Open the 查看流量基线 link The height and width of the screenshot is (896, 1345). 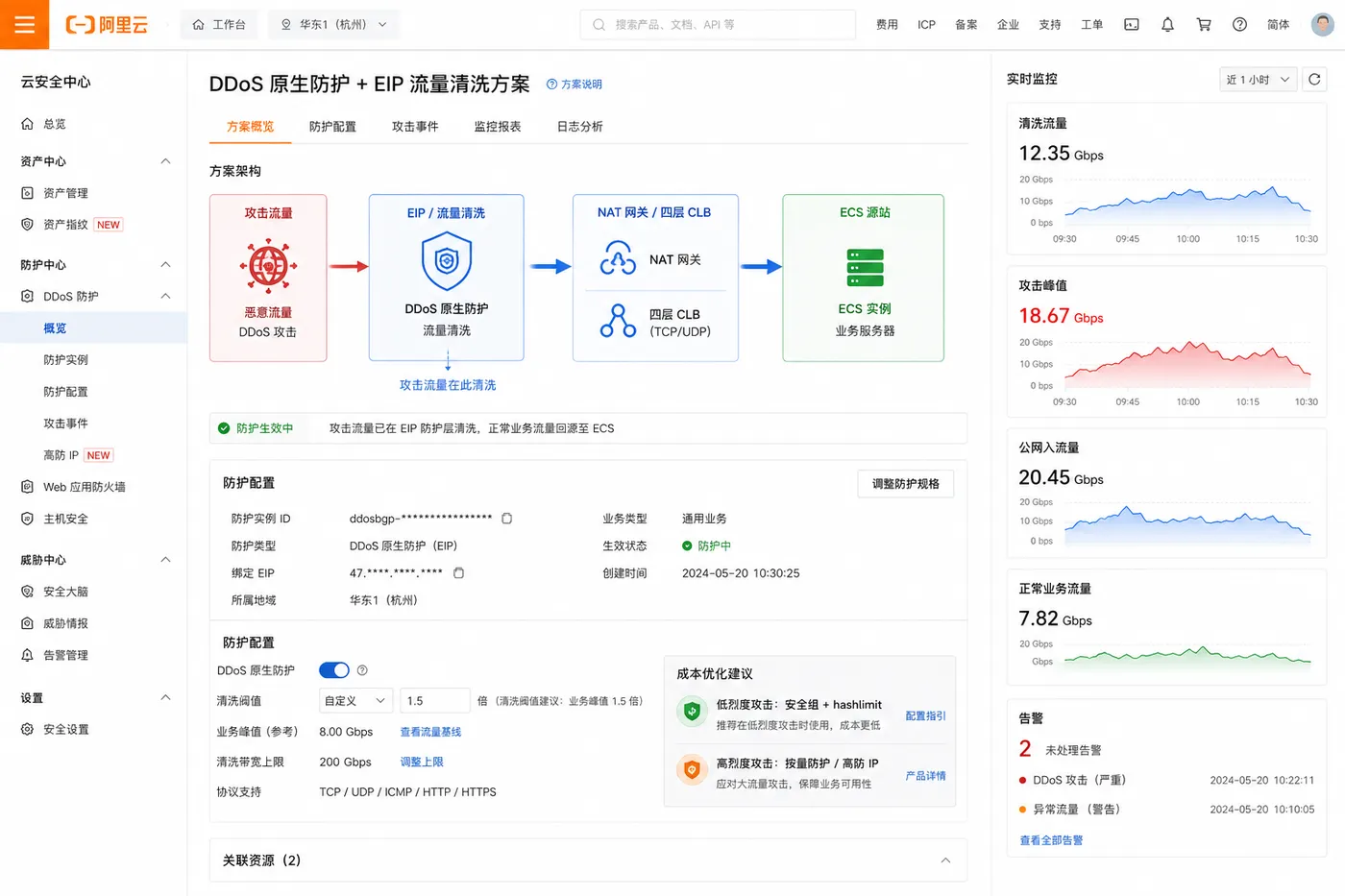click(x=430, y=732)
